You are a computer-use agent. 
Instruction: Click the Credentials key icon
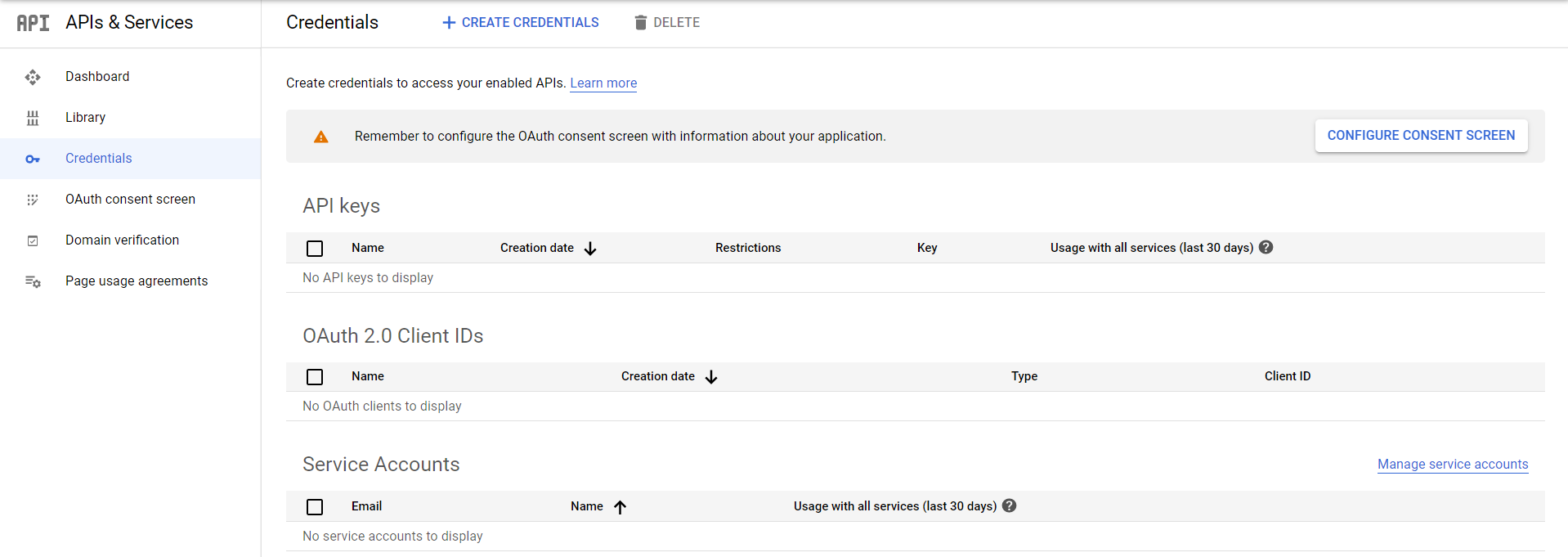click(x=33, y=159)
